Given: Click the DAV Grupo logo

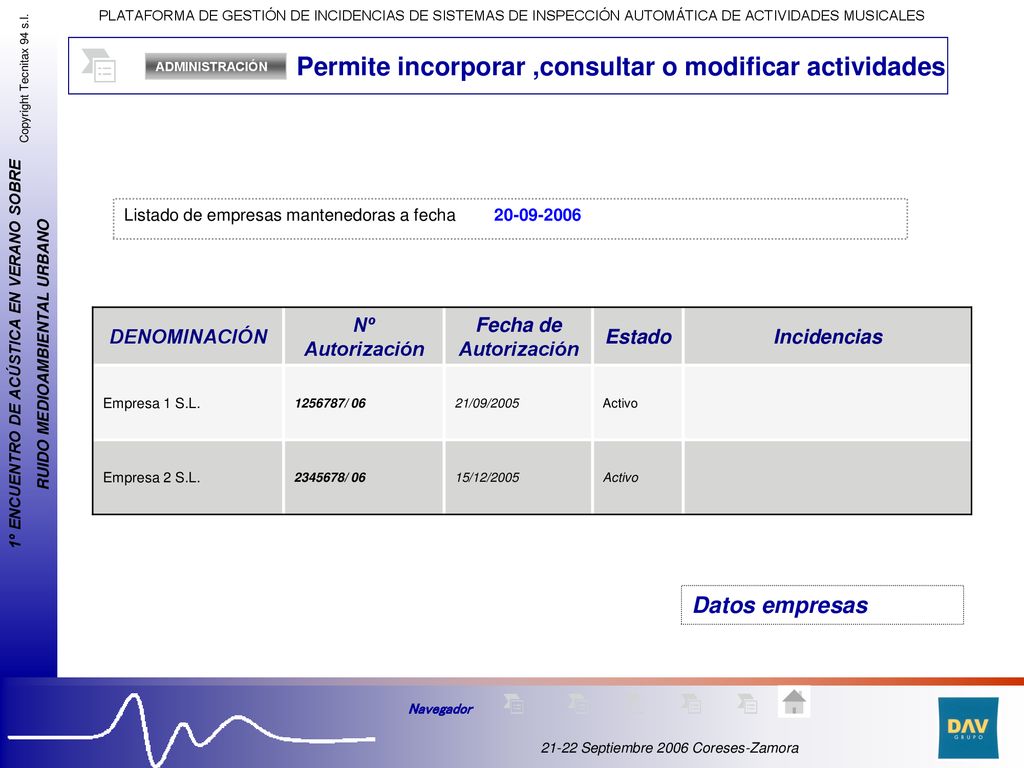Looking at the screenshot, I should (x=968, y=728).
